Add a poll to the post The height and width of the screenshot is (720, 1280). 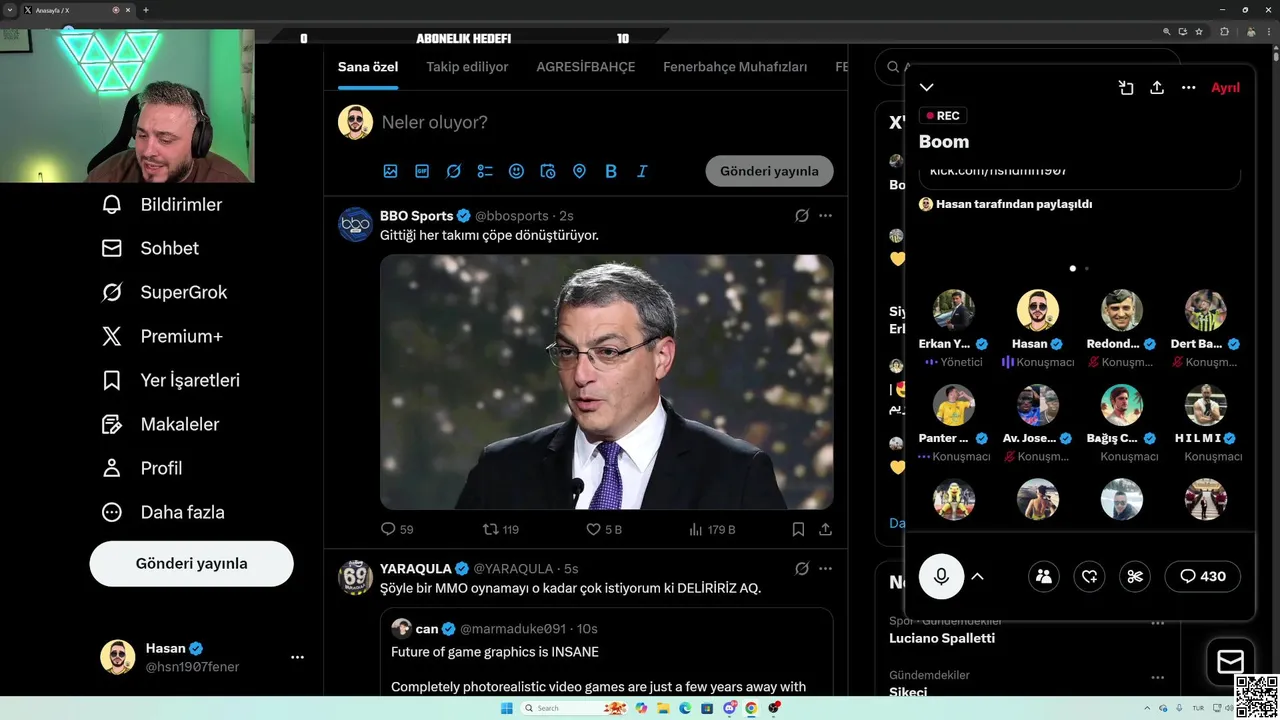[x=485, y=171]
